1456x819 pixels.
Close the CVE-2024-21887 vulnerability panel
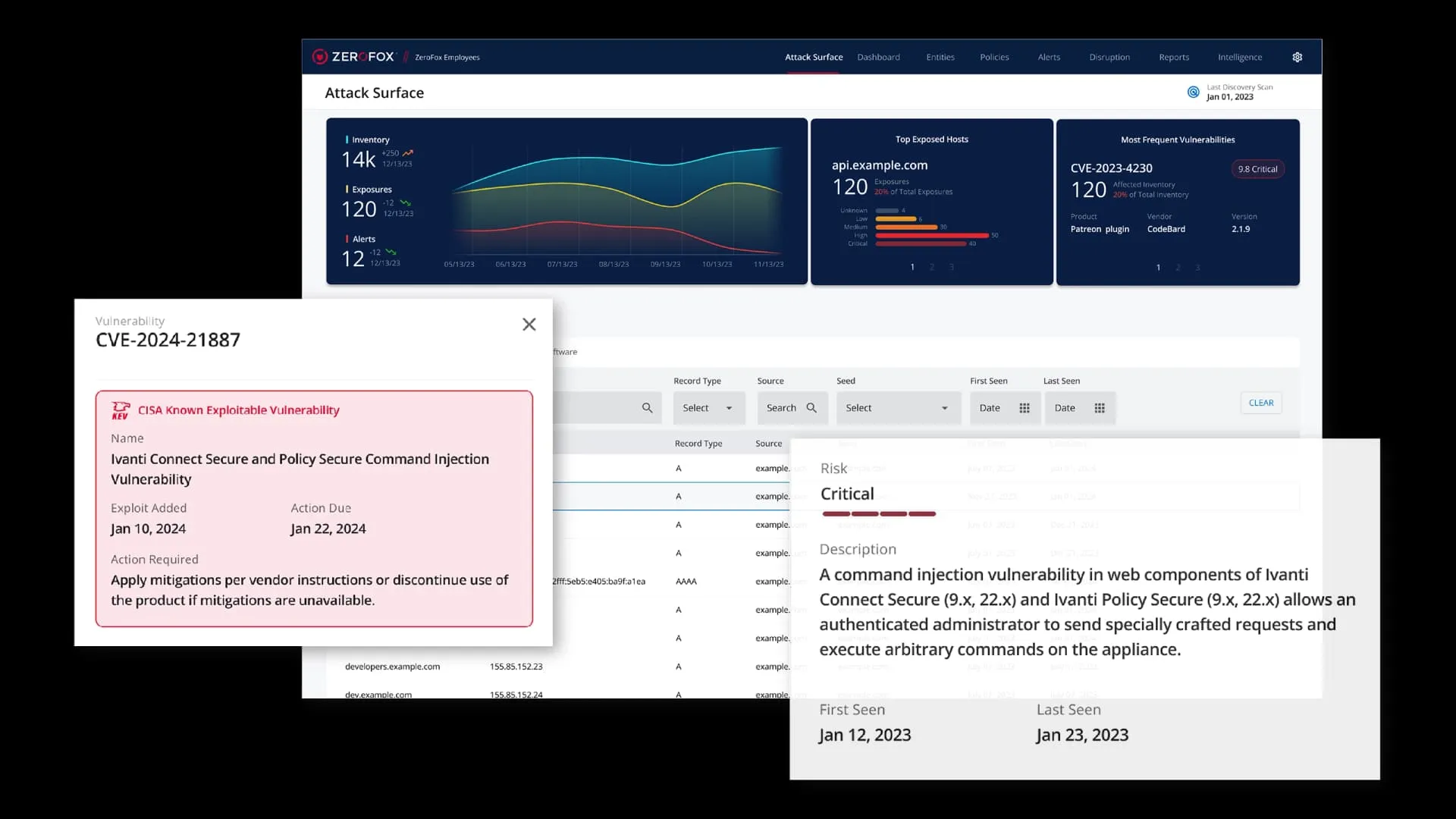529,325
